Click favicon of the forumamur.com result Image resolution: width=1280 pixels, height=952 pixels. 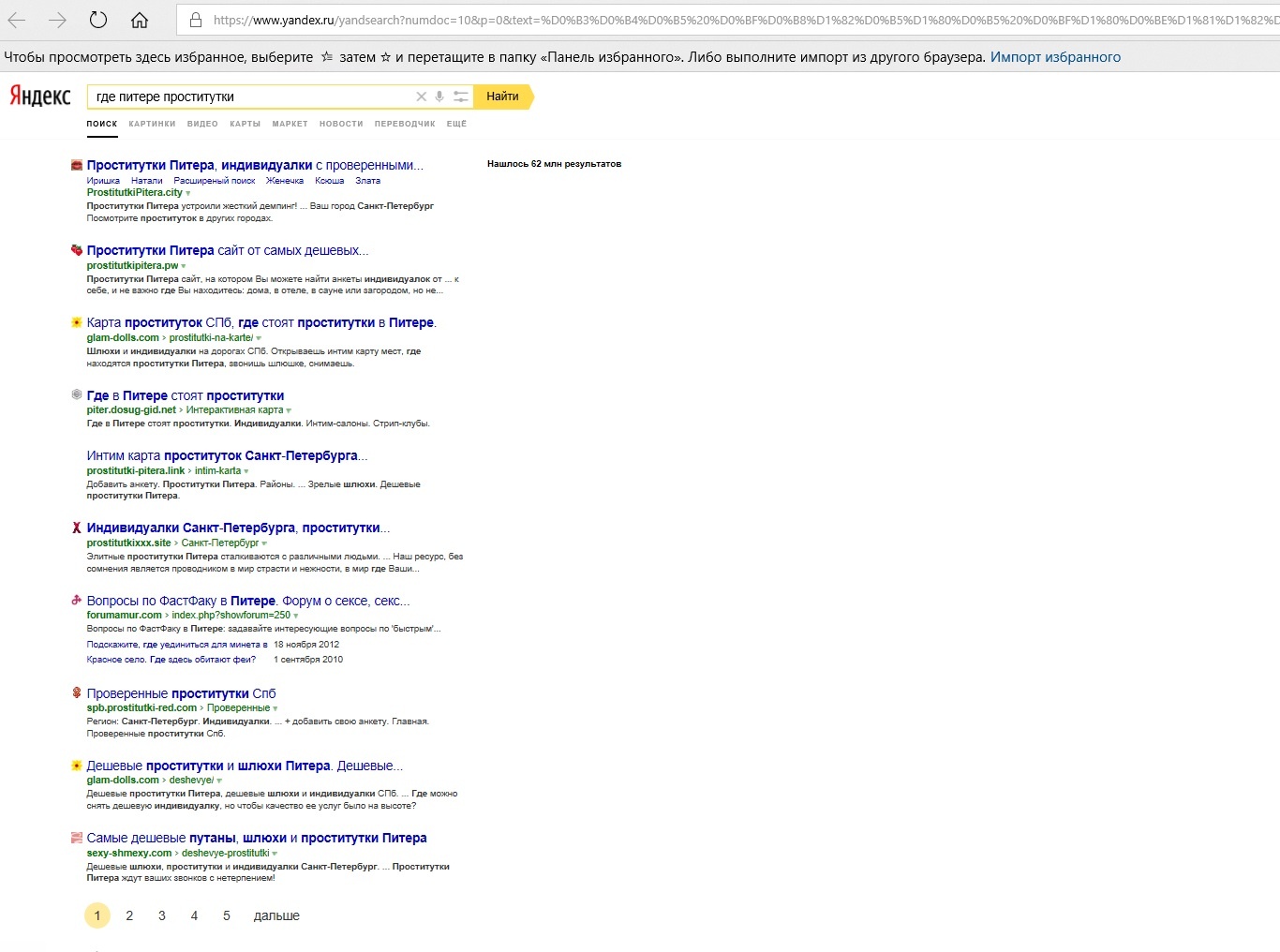(x=77, y=600)
